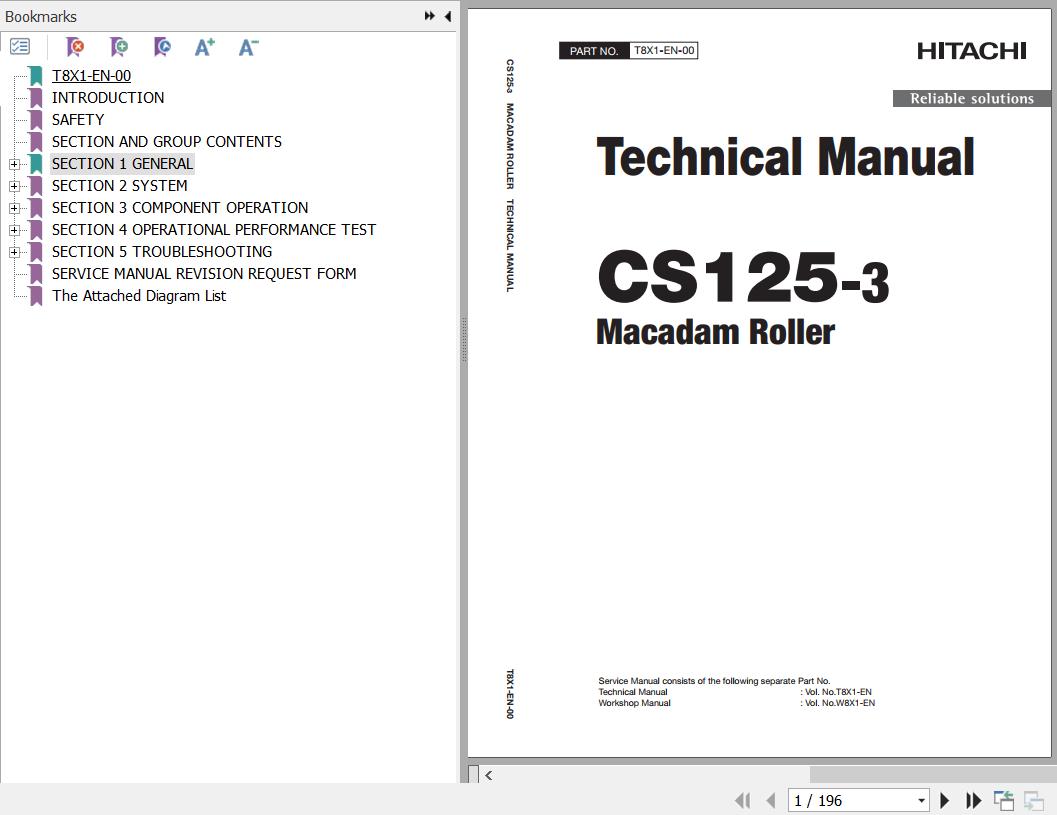Go to the next page

click(x=944, y=800)
